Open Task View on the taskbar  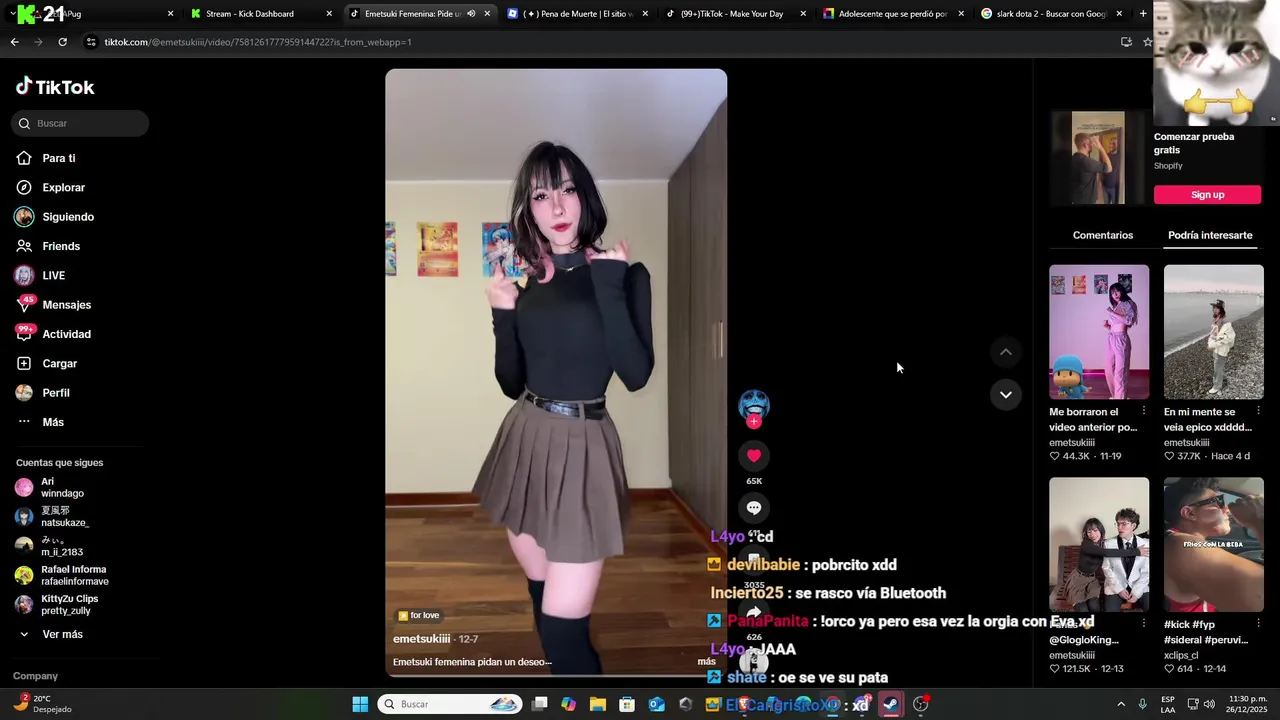540,704
